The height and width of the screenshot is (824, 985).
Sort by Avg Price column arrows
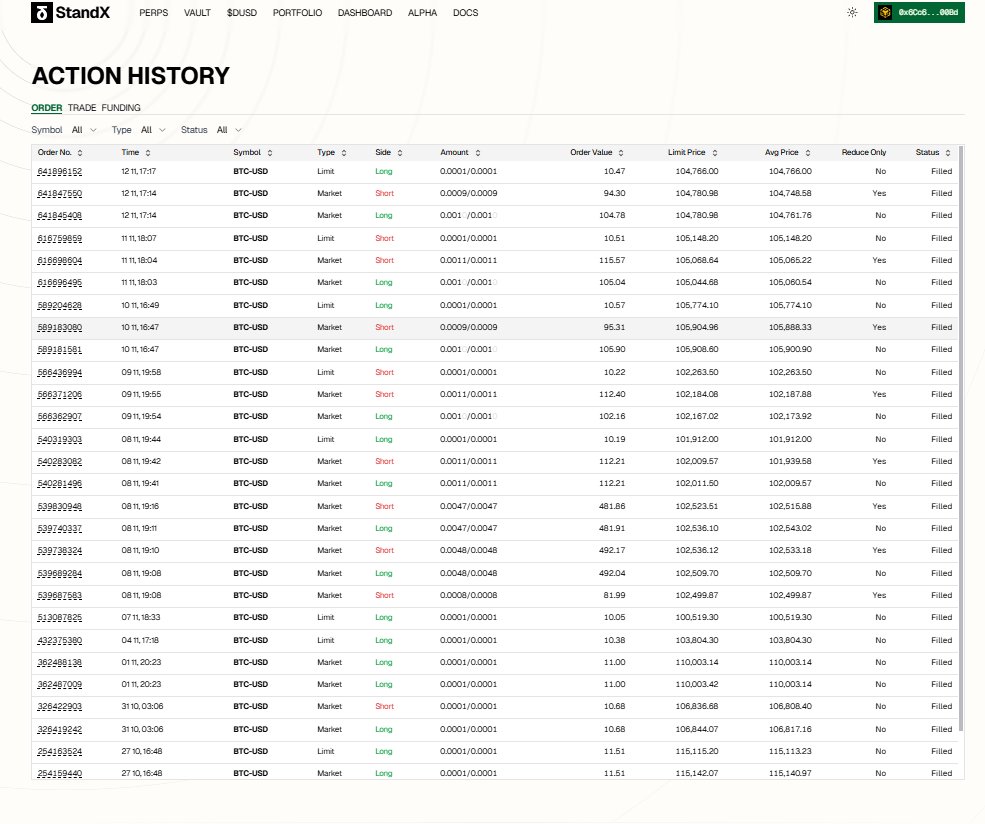[x=804, y=152]
